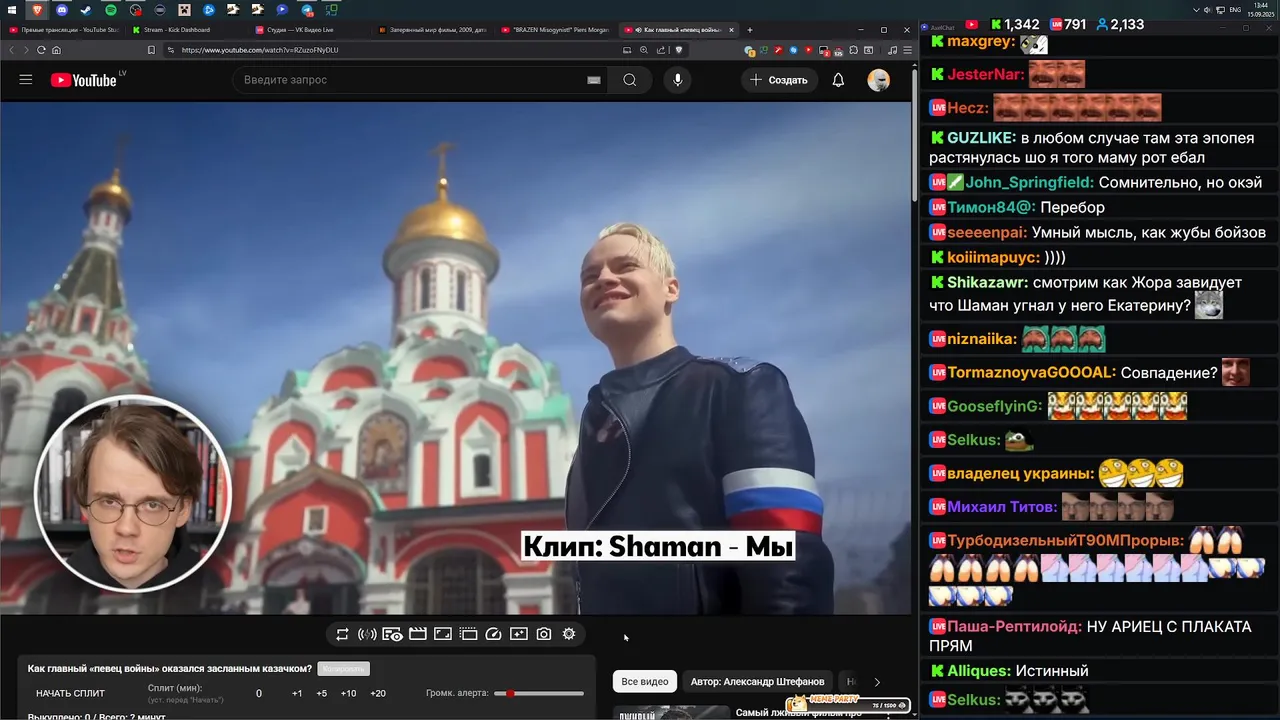Click the magnifier search button
The image size is (1280, 720).
630,80
